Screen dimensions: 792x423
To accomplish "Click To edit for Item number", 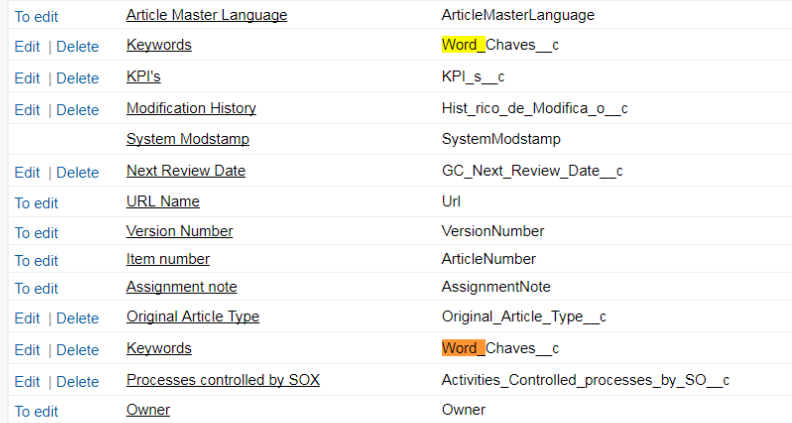I will [36, 261].
